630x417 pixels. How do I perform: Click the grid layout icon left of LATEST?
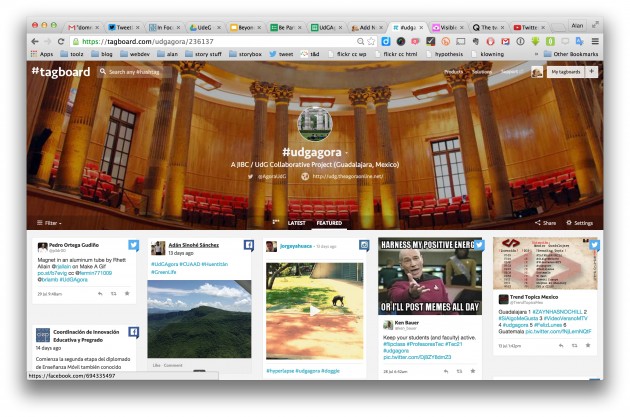(276, 222)
